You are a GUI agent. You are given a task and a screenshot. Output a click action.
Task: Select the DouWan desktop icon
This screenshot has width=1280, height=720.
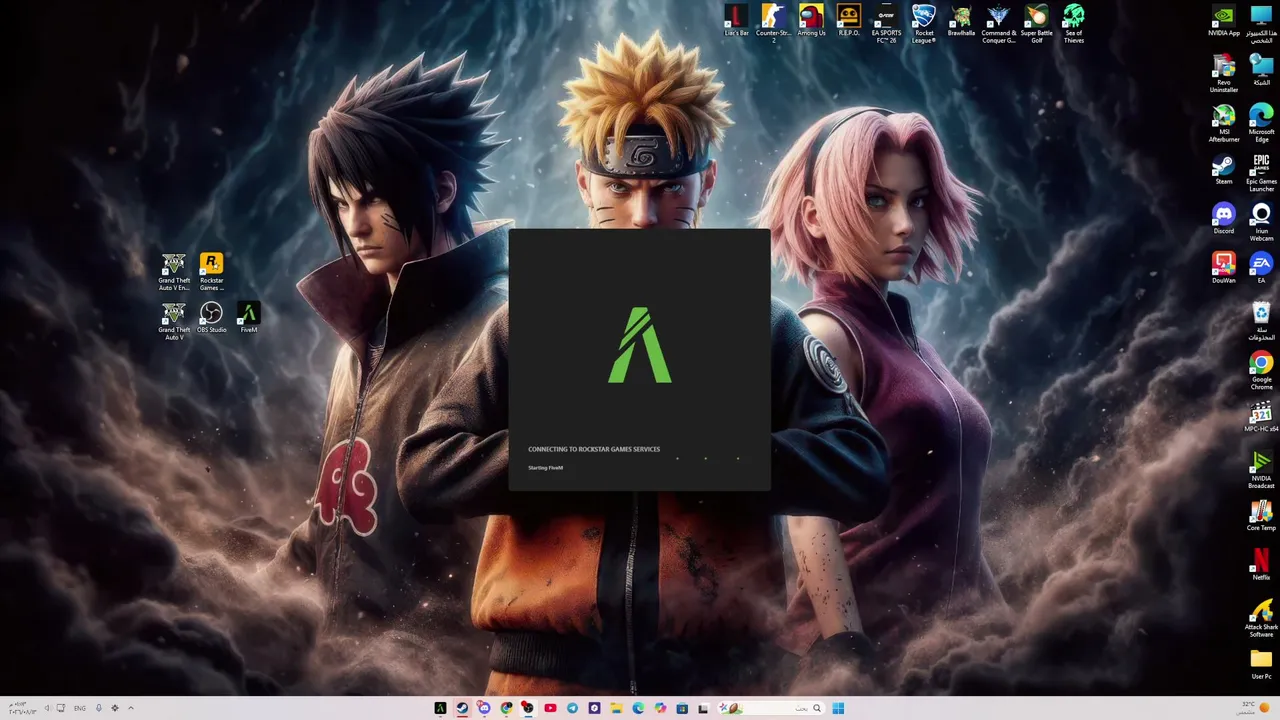coord(1224,267)
